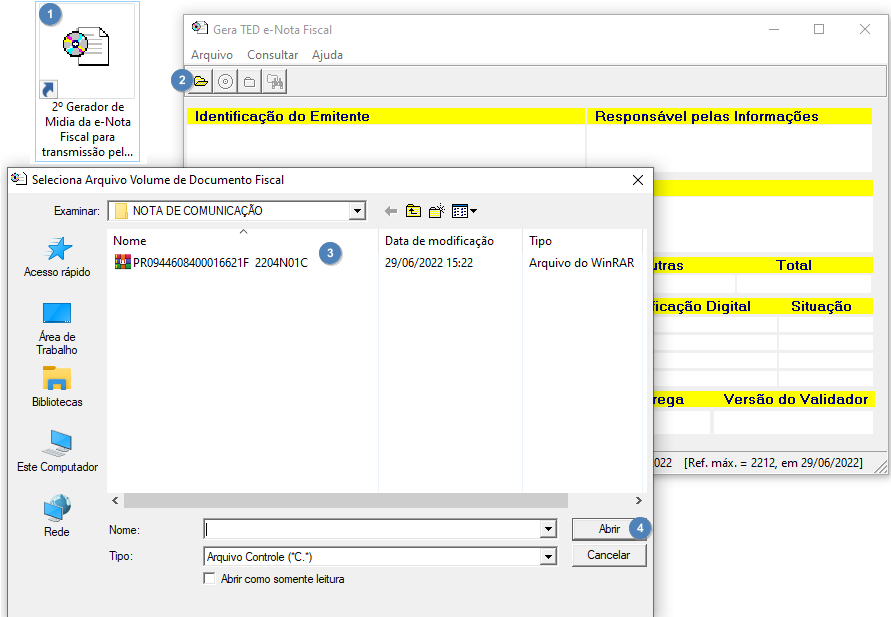
Task: Click the horizontal scrollbar left arrow
Action: pyautogui.click(x=115, y=501)
